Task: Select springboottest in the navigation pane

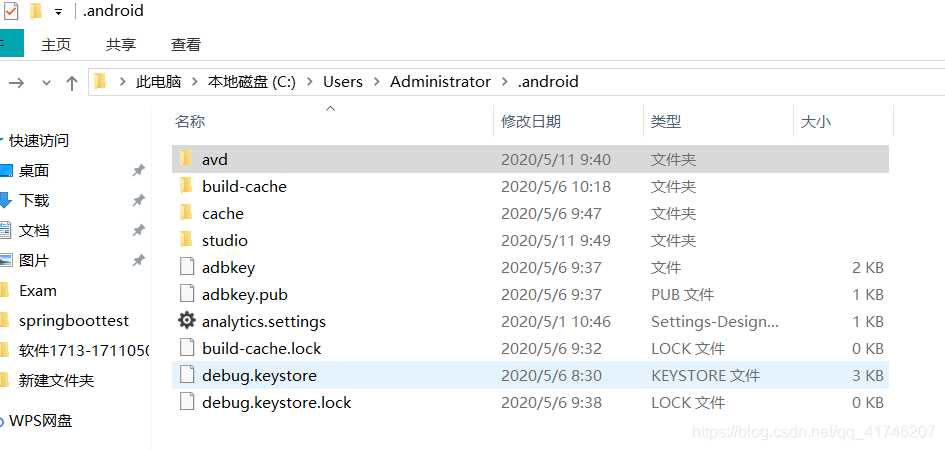Action: click(74, 321)
